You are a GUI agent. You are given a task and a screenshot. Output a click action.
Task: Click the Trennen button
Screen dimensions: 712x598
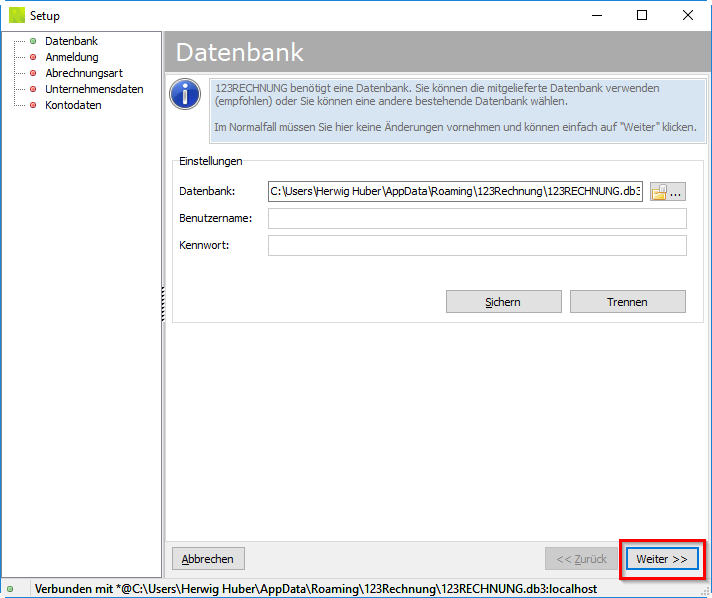pos(628,301)
